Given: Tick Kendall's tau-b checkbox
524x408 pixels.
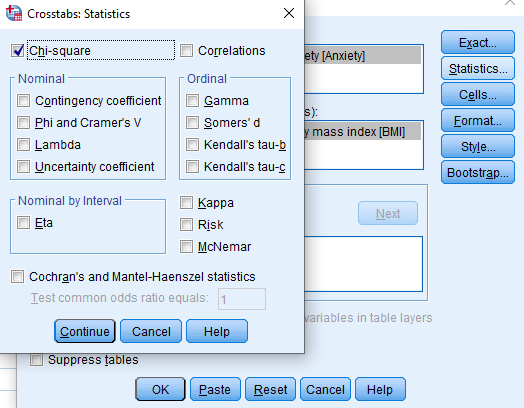Looking at the screenshot, I should tap(192, 145).
